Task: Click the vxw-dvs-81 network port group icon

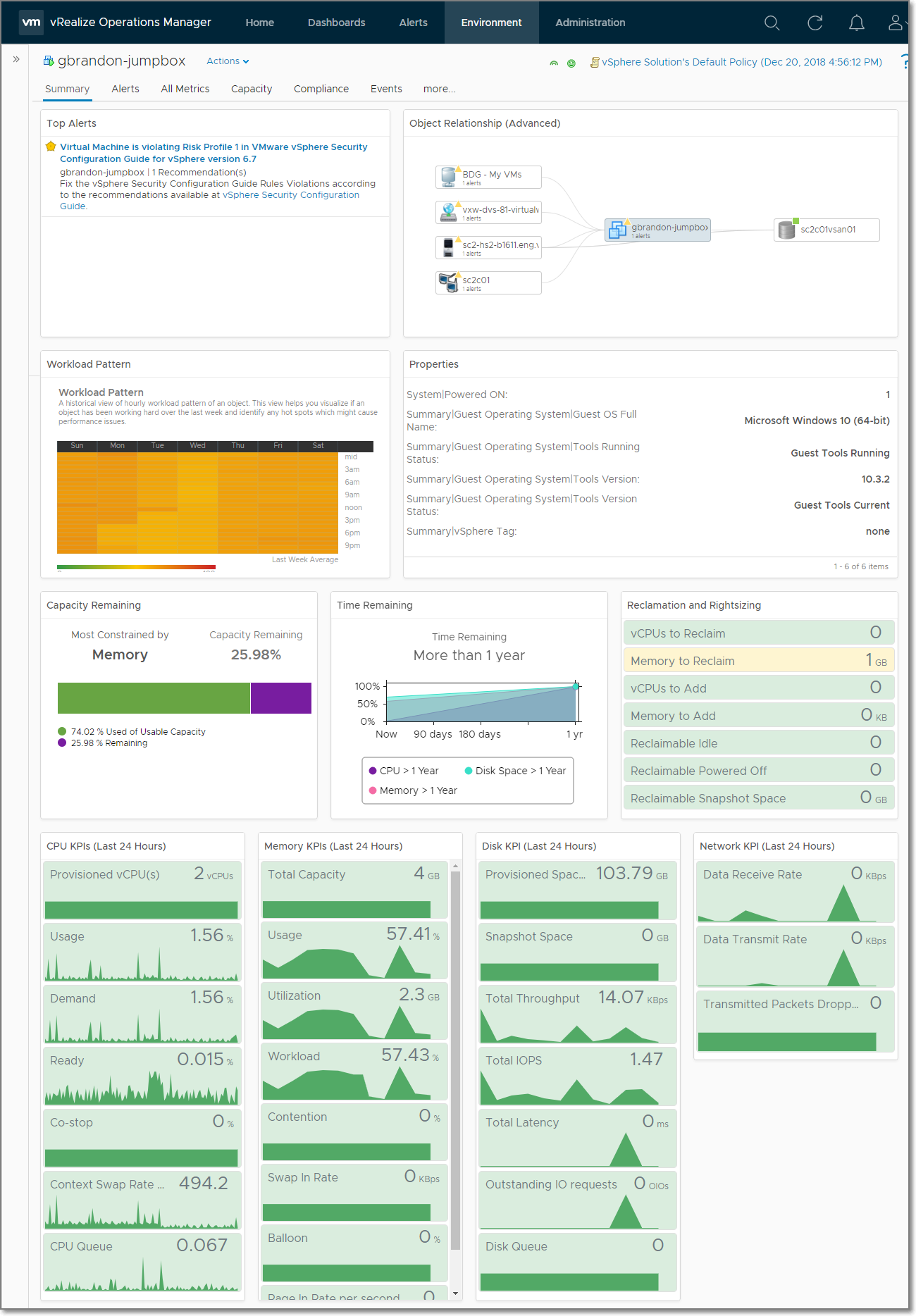Action: [448, 211]
